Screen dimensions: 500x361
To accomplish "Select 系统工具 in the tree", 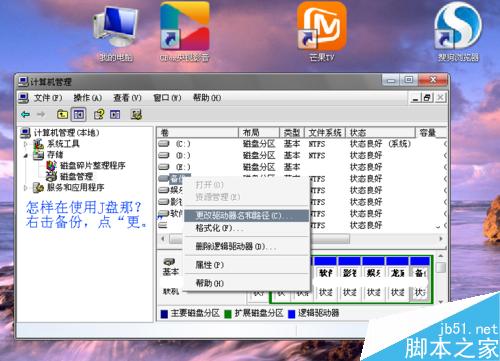I will tap(63, 144).
